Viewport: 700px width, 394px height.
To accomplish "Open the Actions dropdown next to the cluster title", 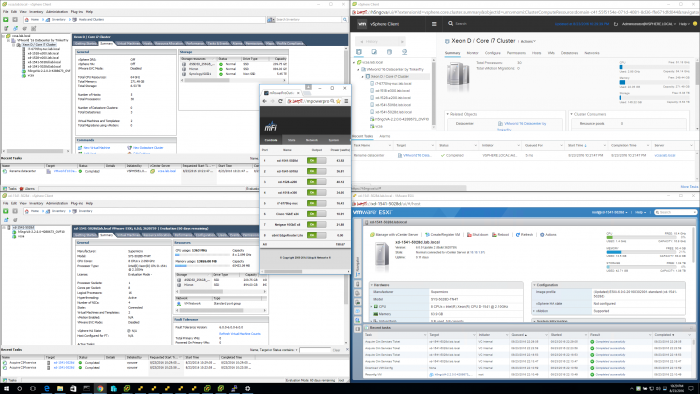I will pyautogui.click(x=528, y=41).
